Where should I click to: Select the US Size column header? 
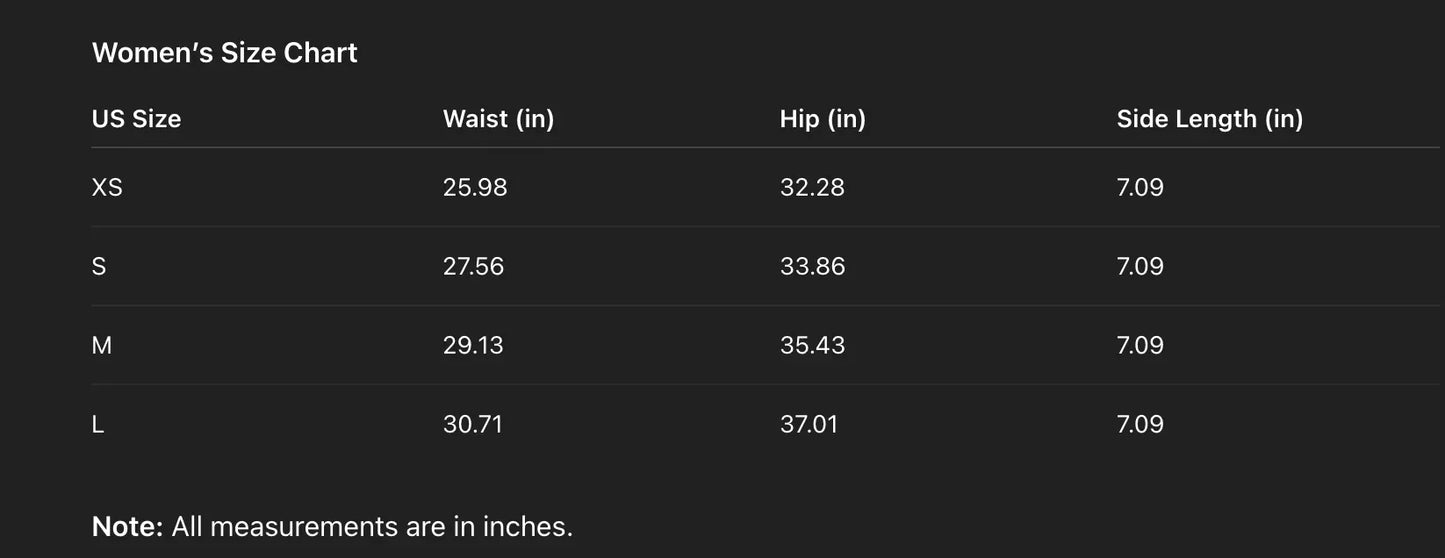[136, 119]
